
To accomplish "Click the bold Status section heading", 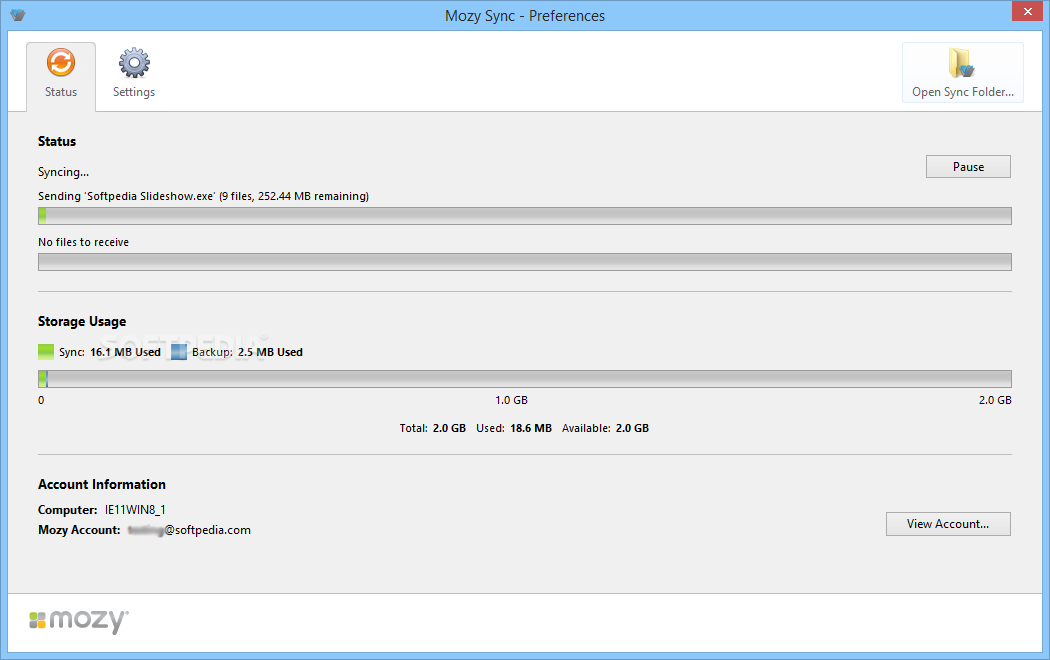I will 57,142.
